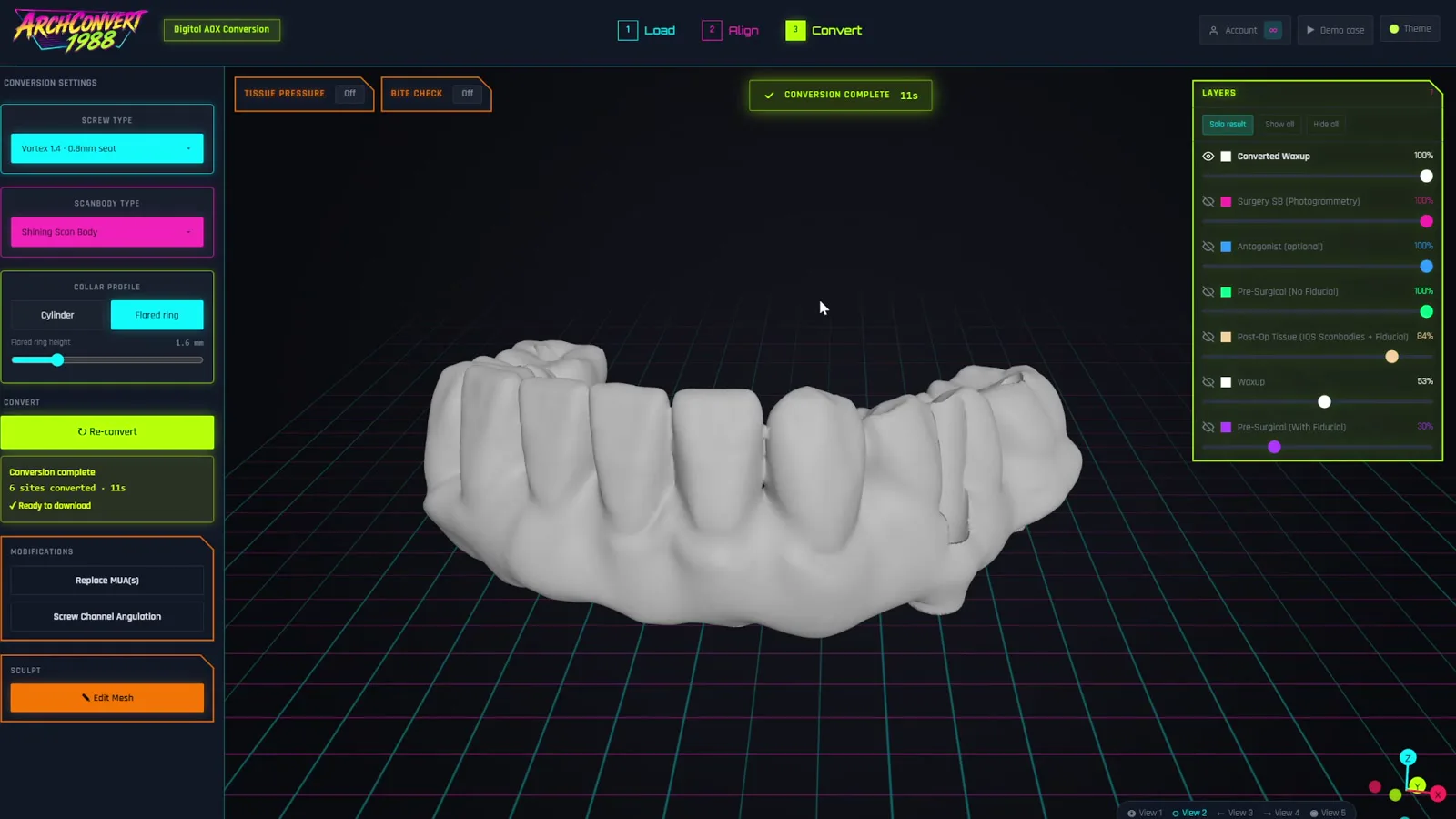Click the white Converted Waxup color swatch
The image size is (1456, 819).
pos(1226,157)
